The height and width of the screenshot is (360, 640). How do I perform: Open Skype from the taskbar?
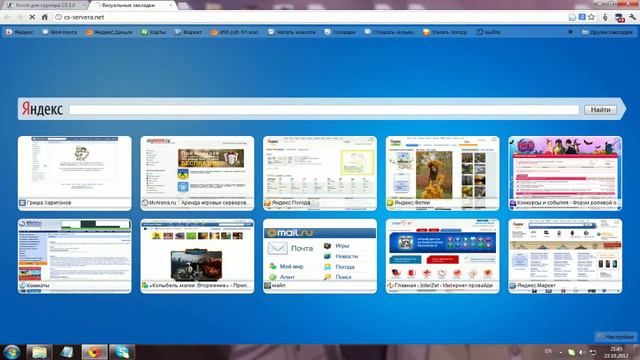122,352
